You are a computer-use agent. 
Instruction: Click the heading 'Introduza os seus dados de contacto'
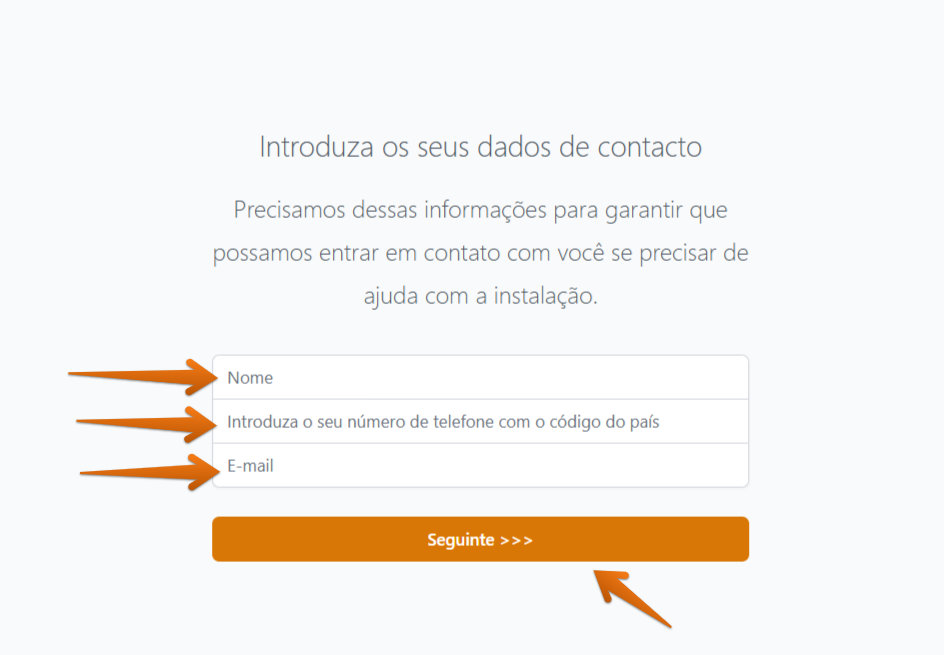point(480,147)
